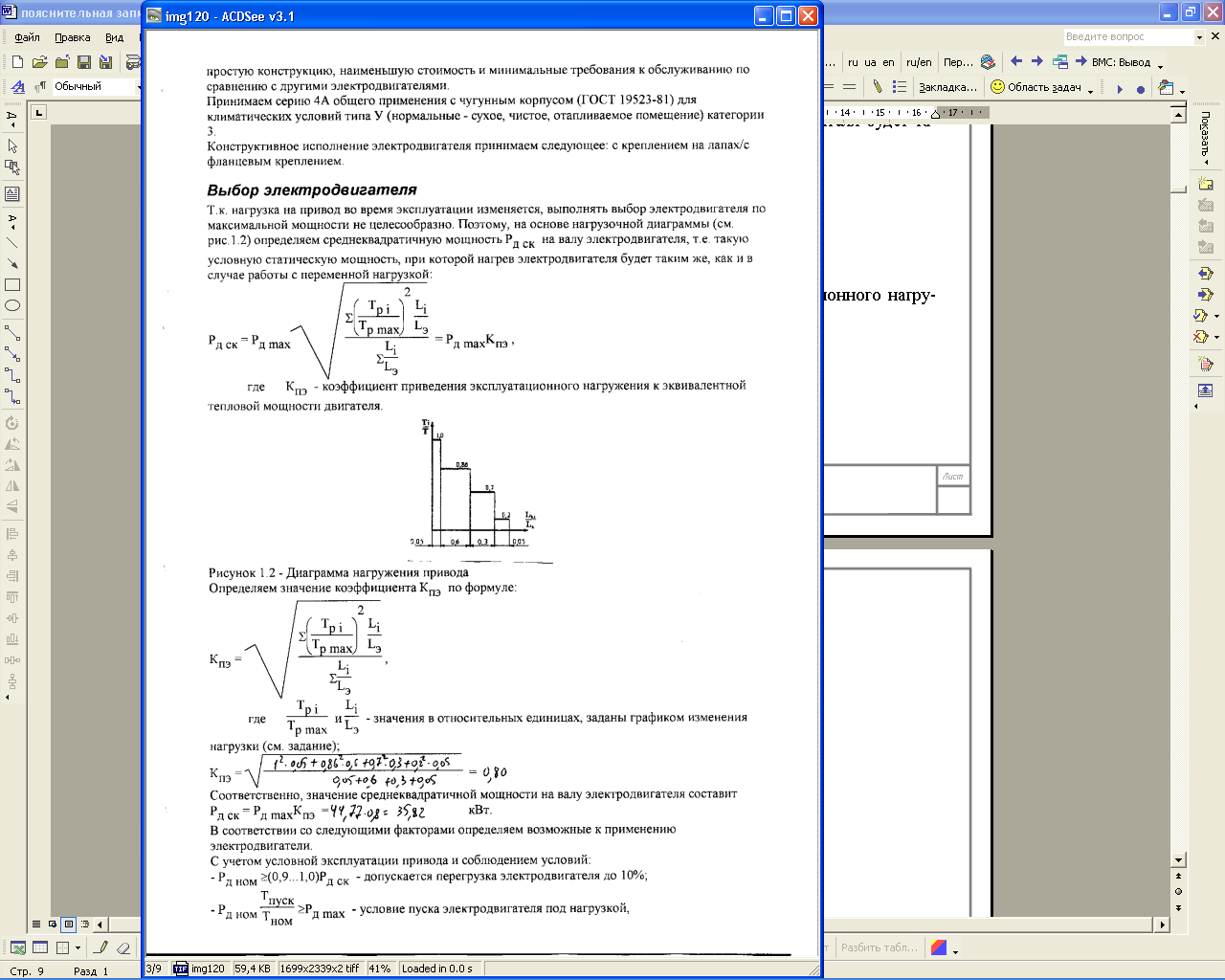This screenshot has height=980, width=1225.
Task: Click the tab stop selector at ruler corner
Action: point(38,112)
